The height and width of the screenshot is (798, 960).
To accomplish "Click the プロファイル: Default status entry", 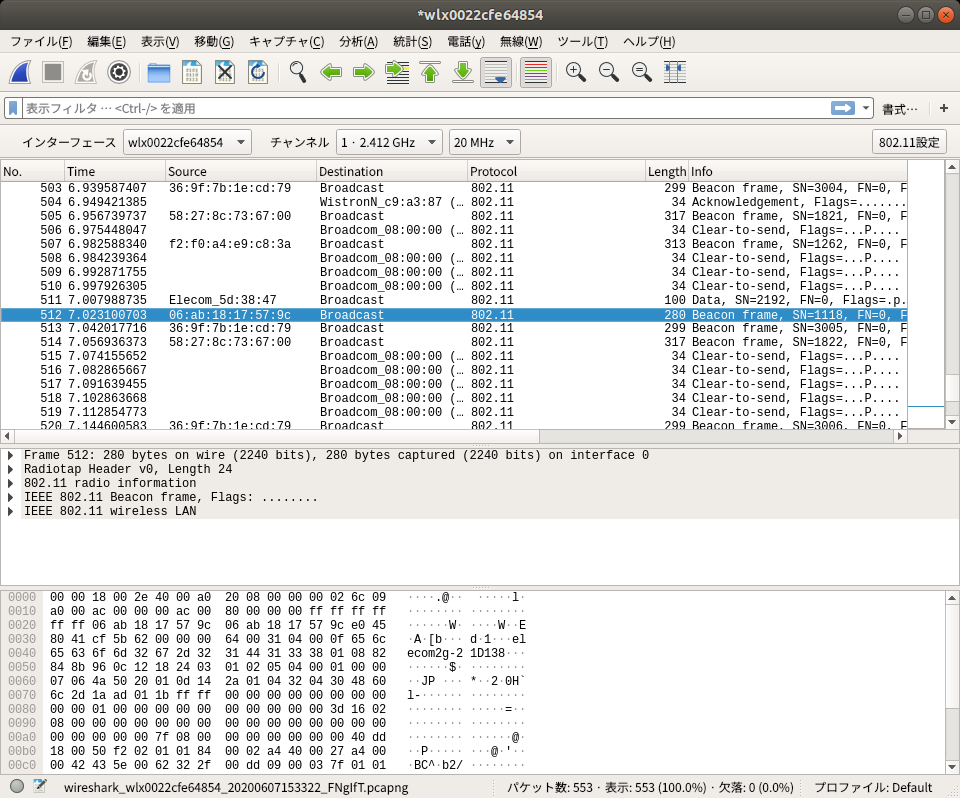I will coord(873,787).
